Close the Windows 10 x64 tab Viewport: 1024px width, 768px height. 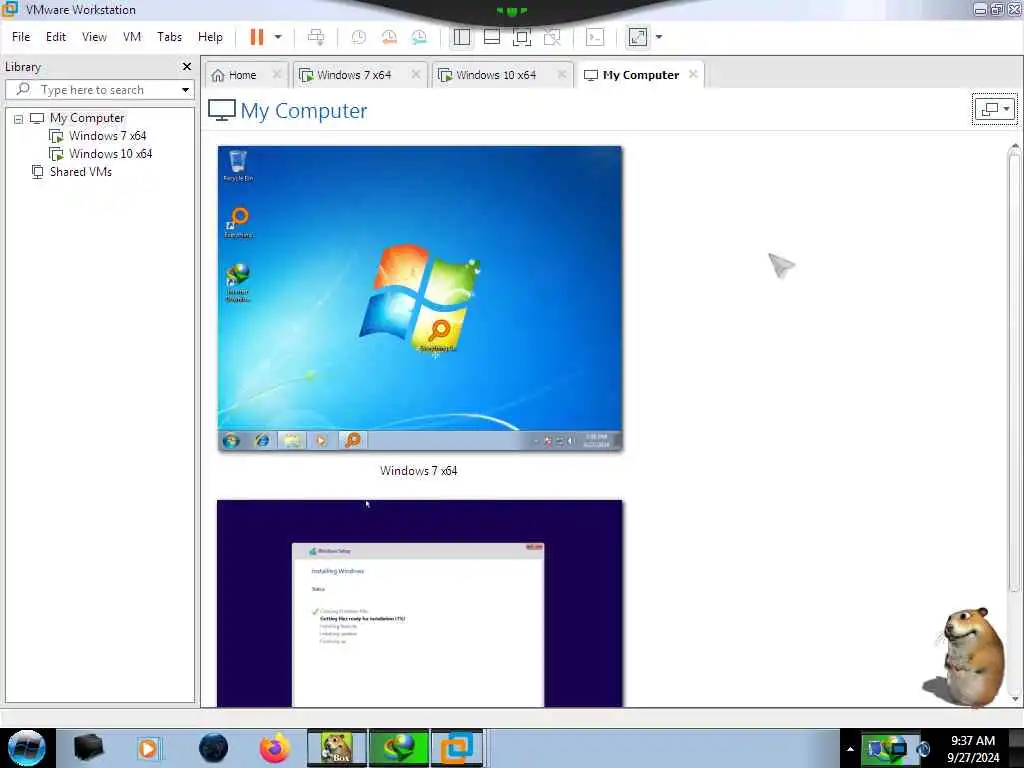click(561, 74)
